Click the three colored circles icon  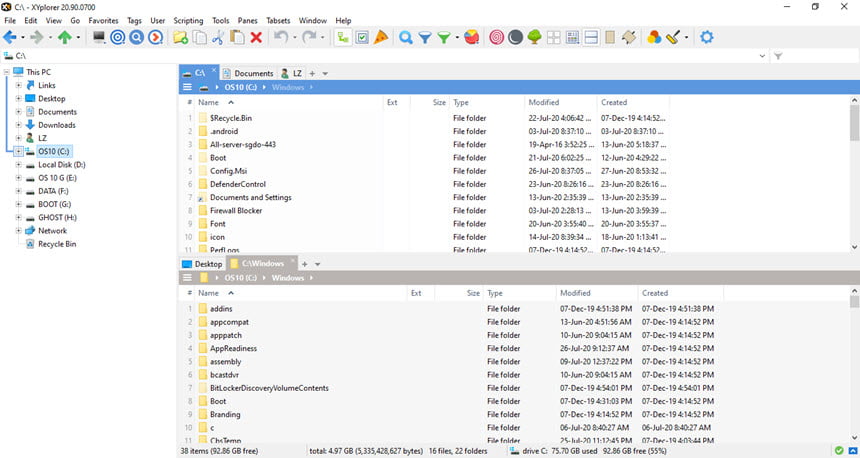click(654, 37)
